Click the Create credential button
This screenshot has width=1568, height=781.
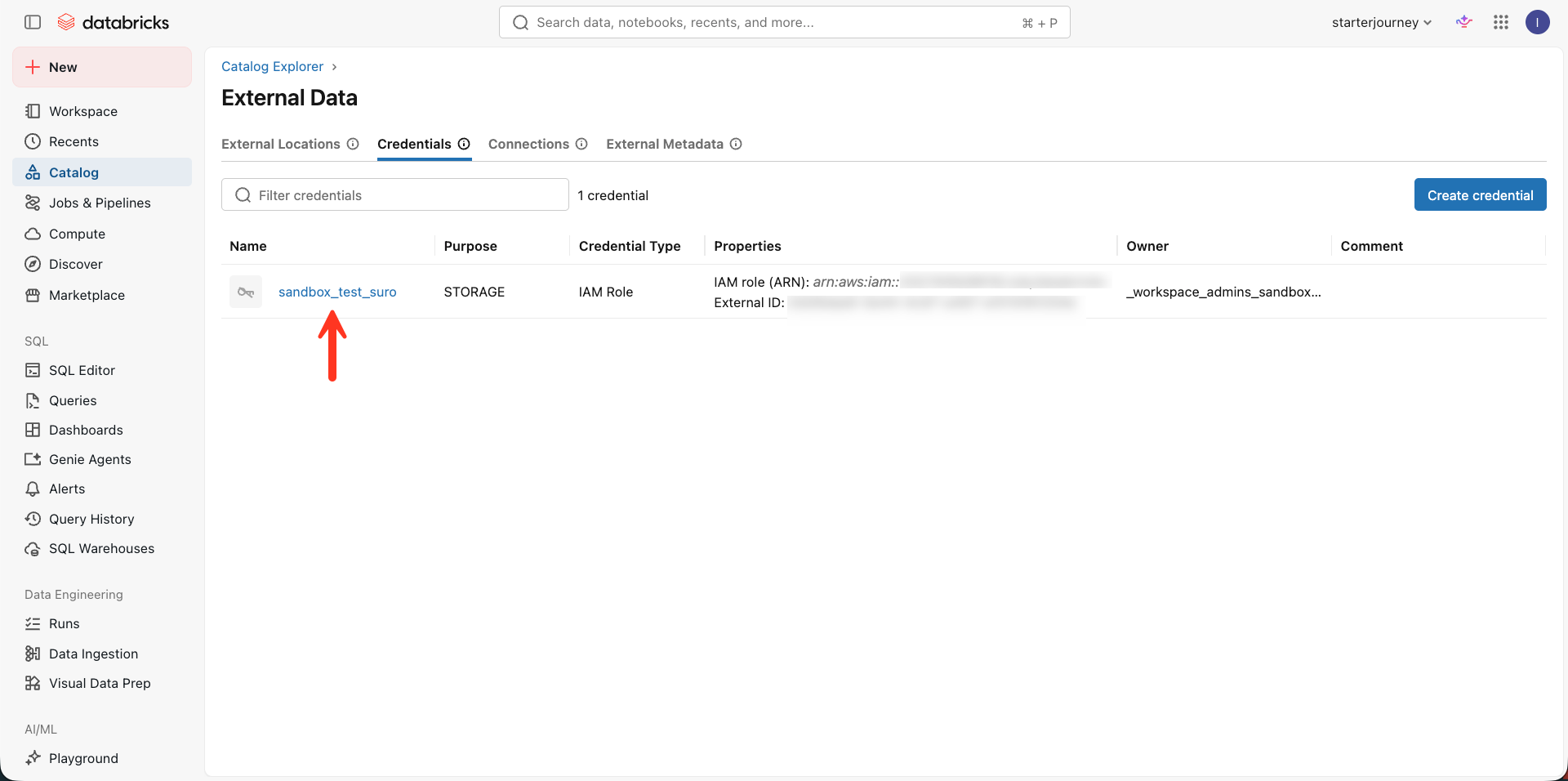pyautogui.click(x=1480, y=194)
